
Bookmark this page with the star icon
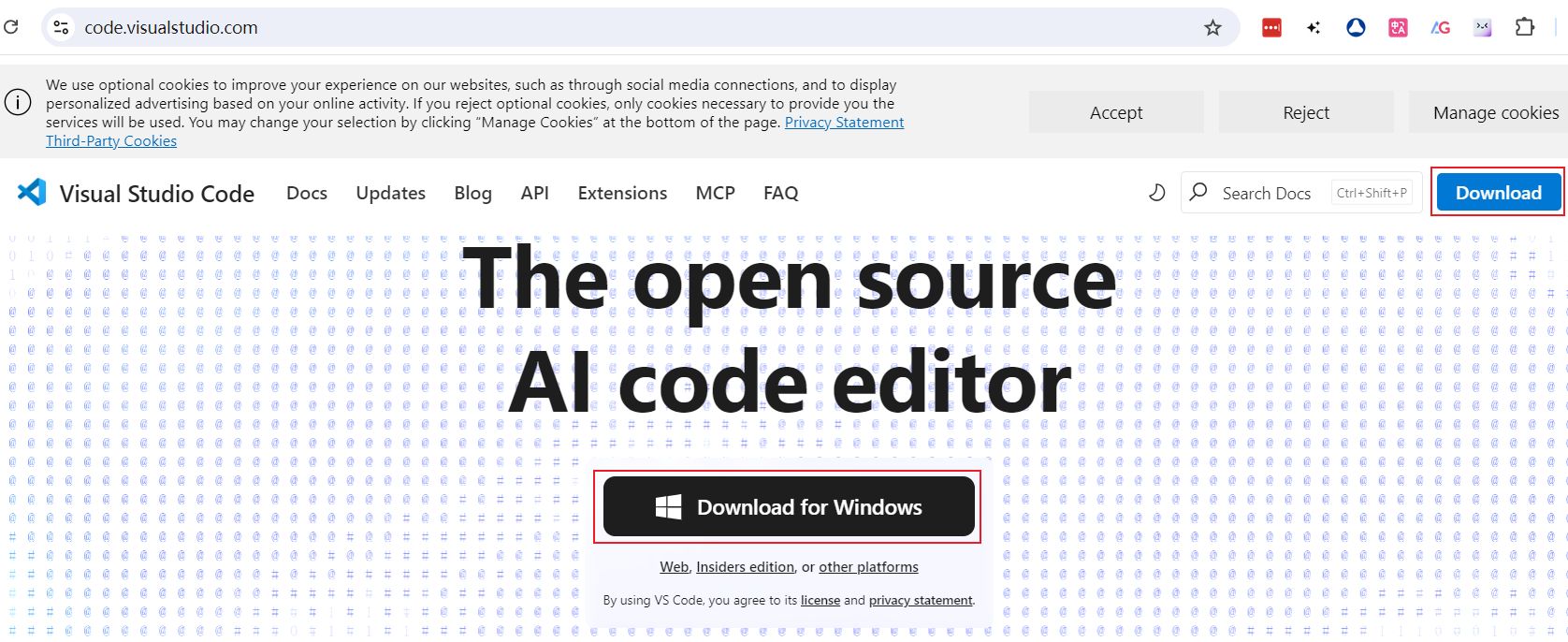tap(1212, 28)
